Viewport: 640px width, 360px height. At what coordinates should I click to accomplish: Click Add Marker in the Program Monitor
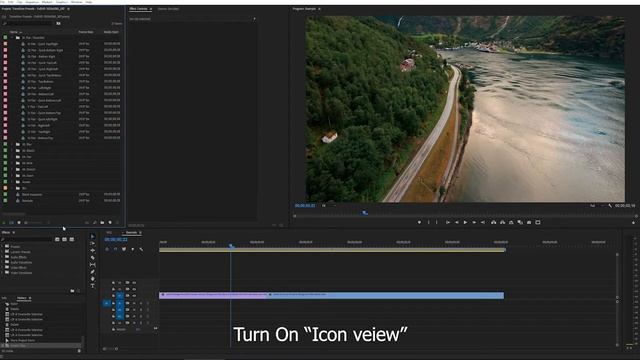[419, 222]
